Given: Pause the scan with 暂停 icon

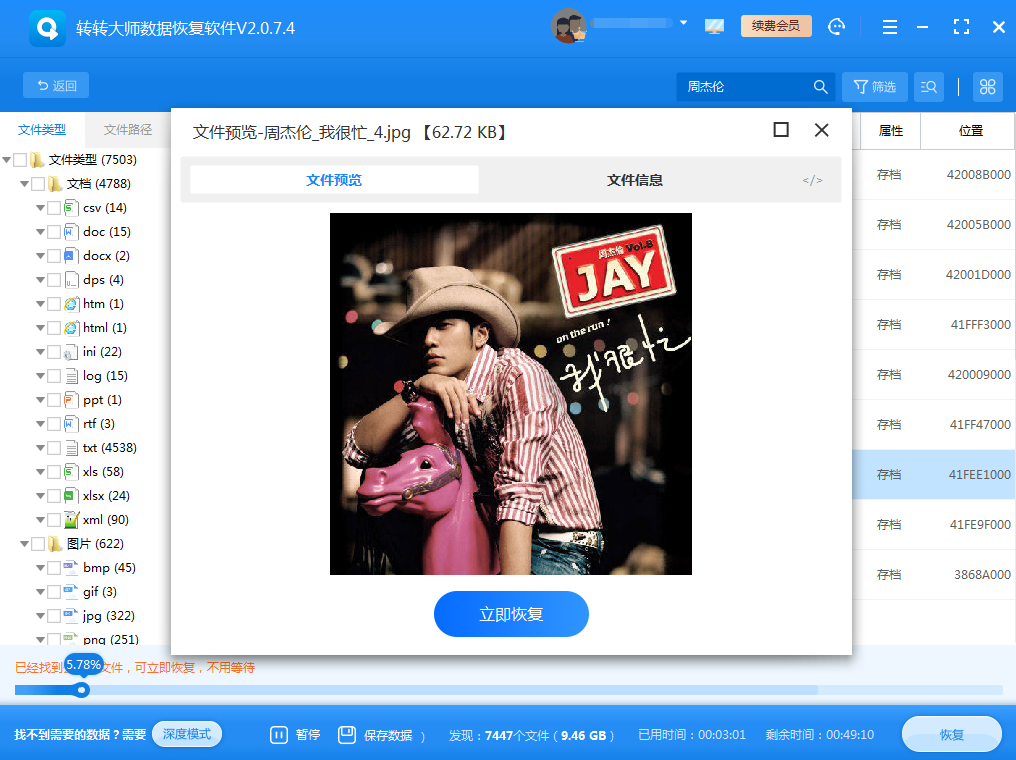Looking at the screenshot, I should click(x=279, y=735).
